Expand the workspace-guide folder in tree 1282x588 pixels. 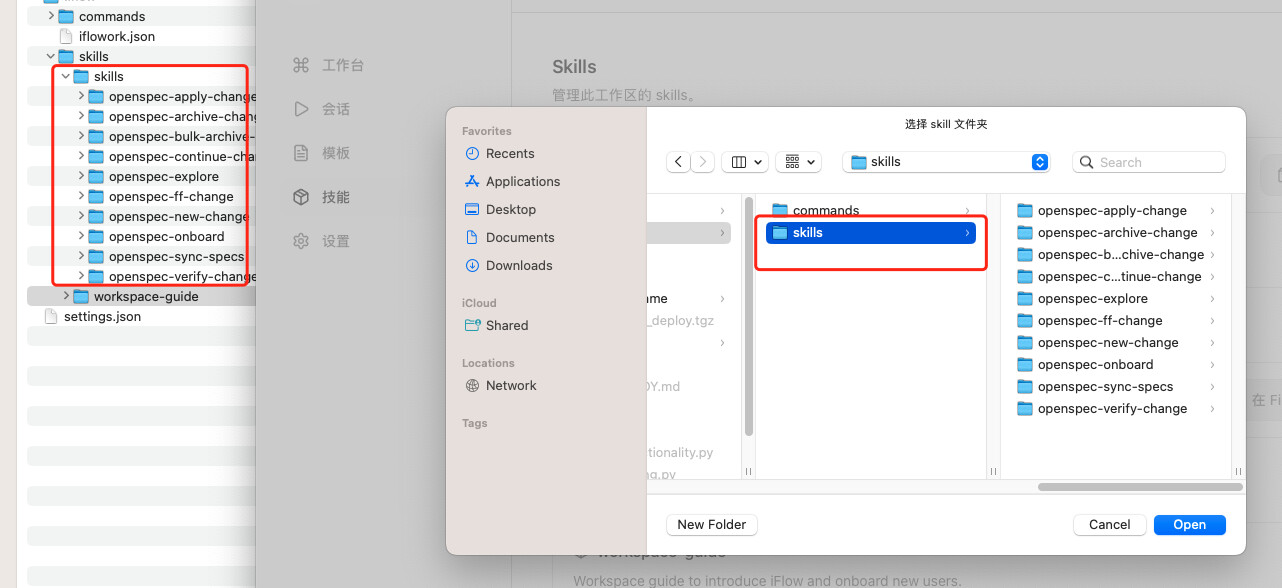coord(66,297)
